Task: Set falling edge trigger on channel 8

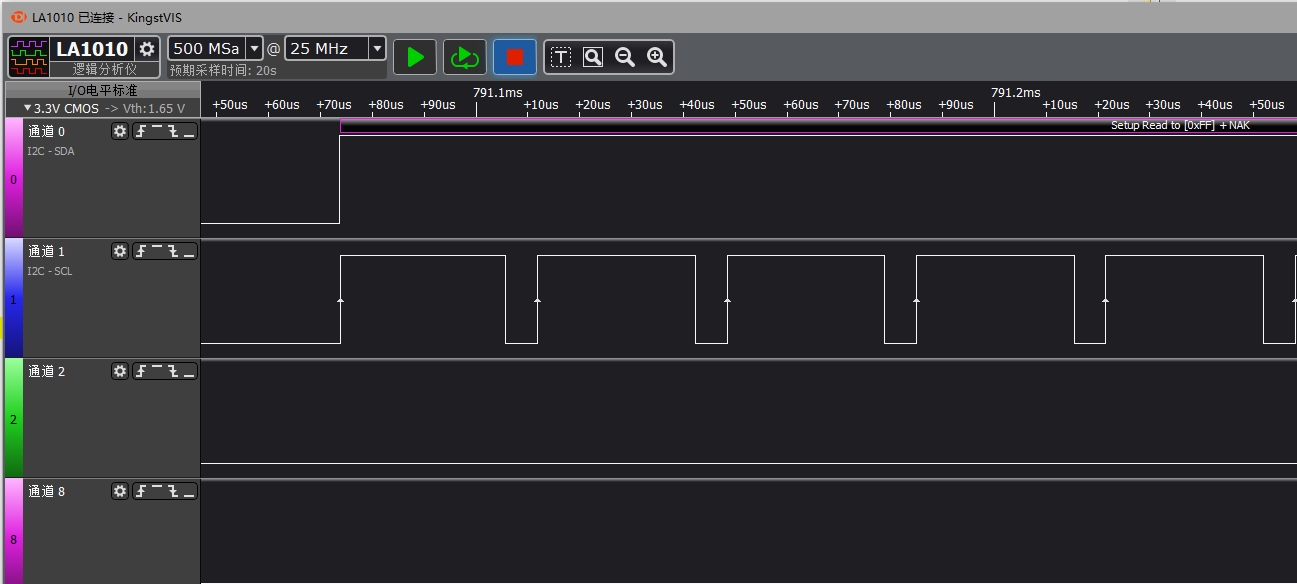Action: pos(173,491)
